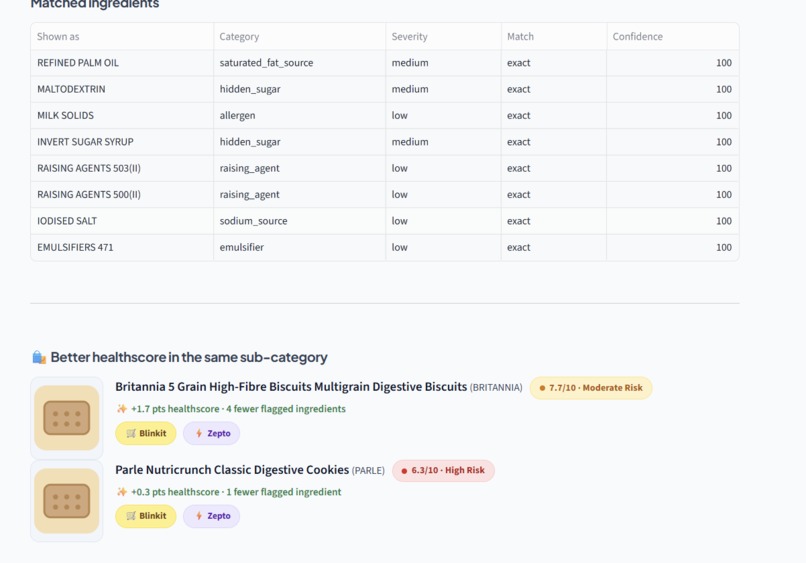Screen dimensions: 806x563
Task: Click exact match in IODISED SALT row
Action: point(554,221)
